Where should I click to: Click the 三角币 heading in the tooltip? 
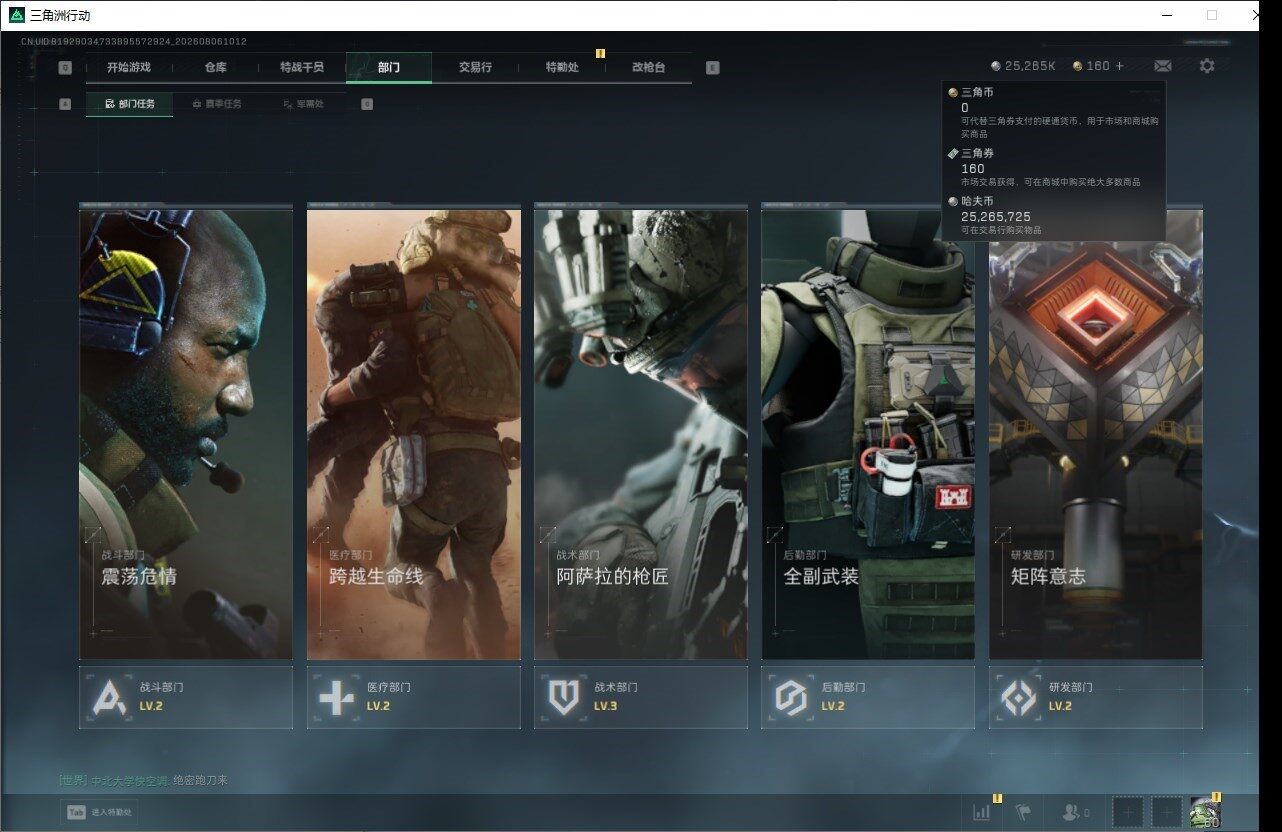(x=977, y=92)
